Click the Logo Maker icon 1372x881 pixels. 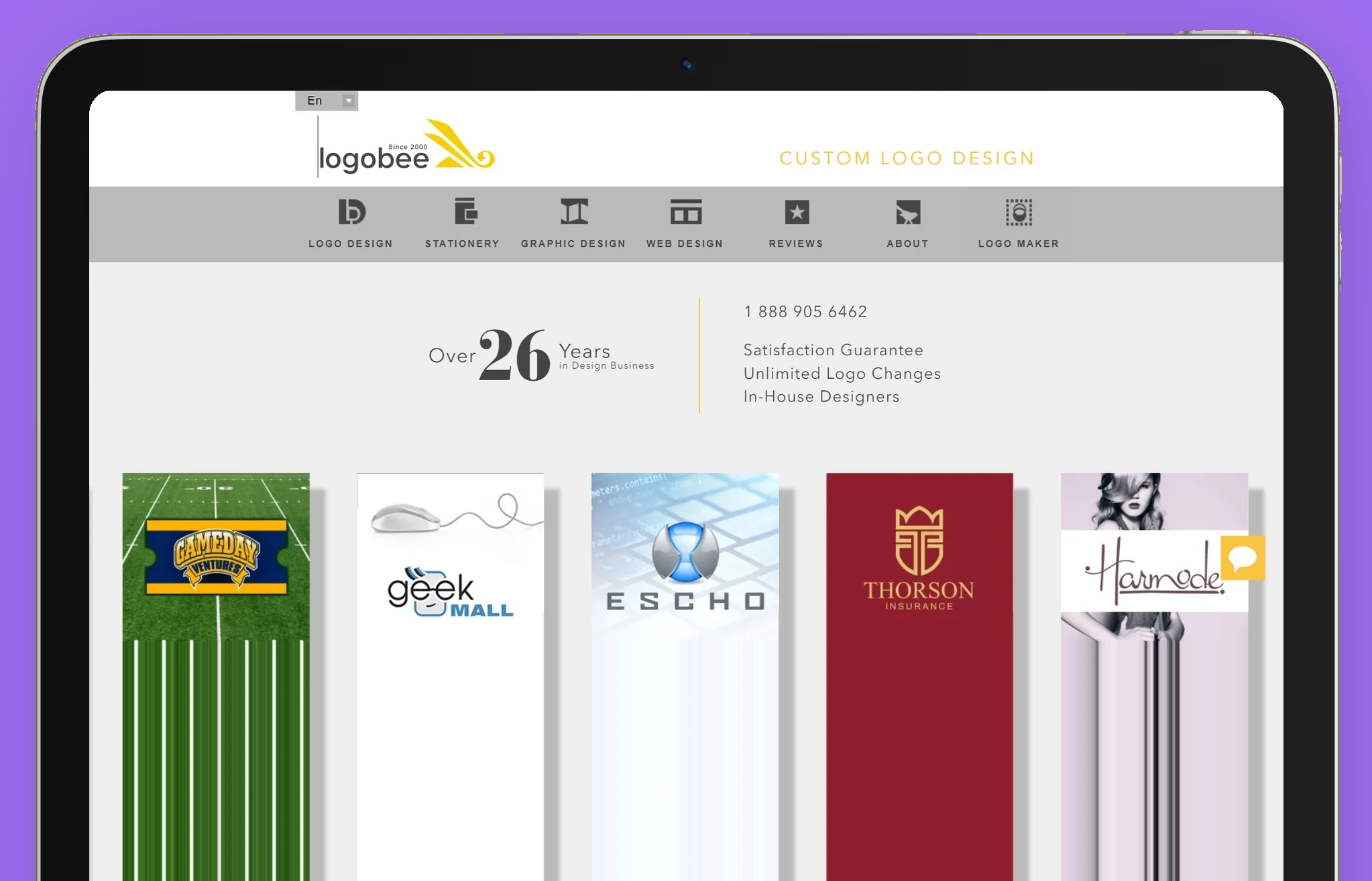[1019, 213]
